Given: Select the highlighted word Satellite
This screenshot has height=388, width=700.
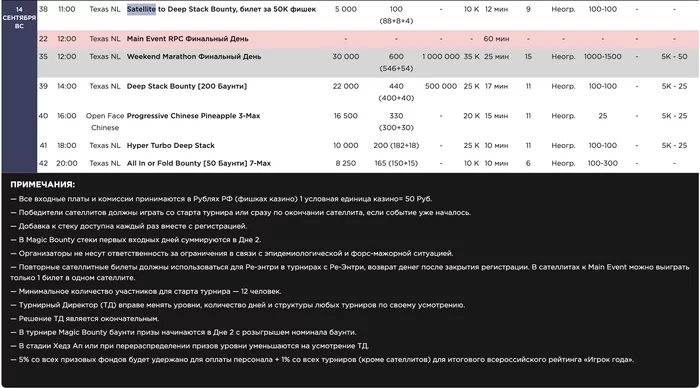Looking at the screenshot, I should pos(141,9).
